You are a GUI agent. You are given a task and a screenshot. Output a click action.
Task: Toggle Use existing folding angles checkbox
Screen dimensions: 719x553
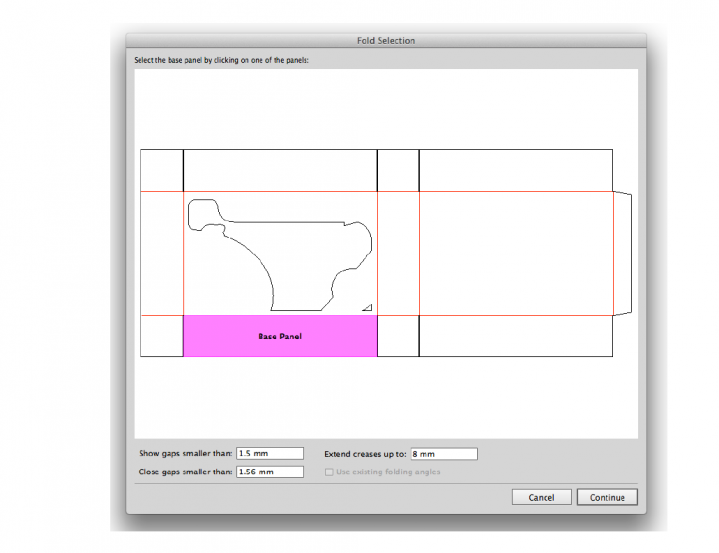[x=329, y=472]
